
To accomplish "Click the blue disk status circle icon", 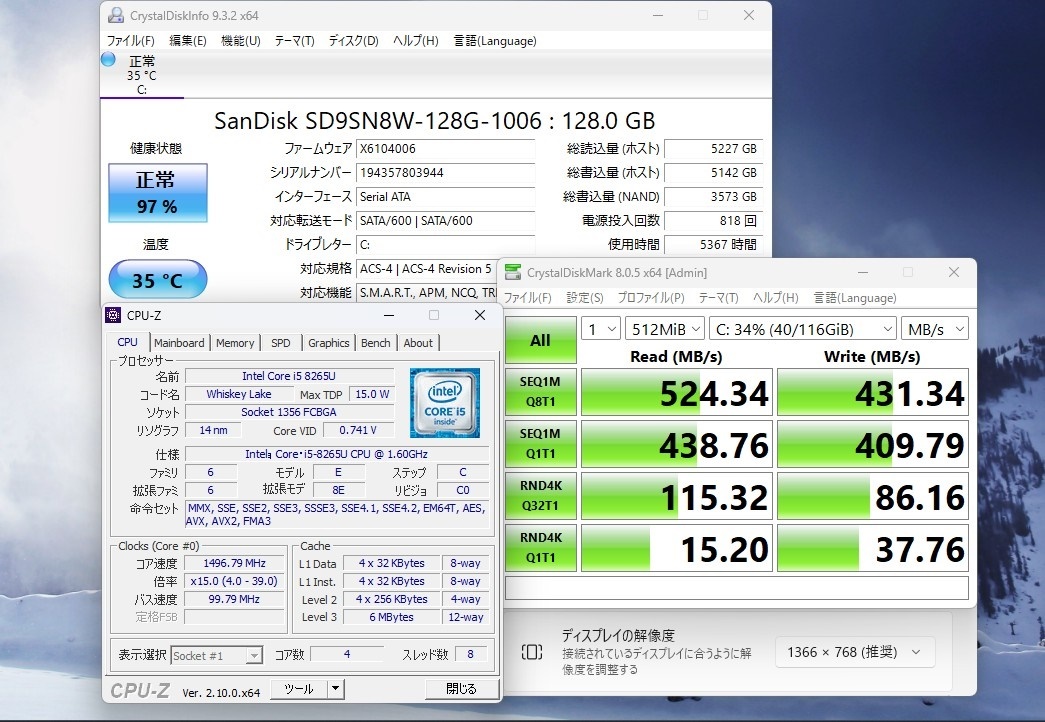I will [x=108, y=59].
